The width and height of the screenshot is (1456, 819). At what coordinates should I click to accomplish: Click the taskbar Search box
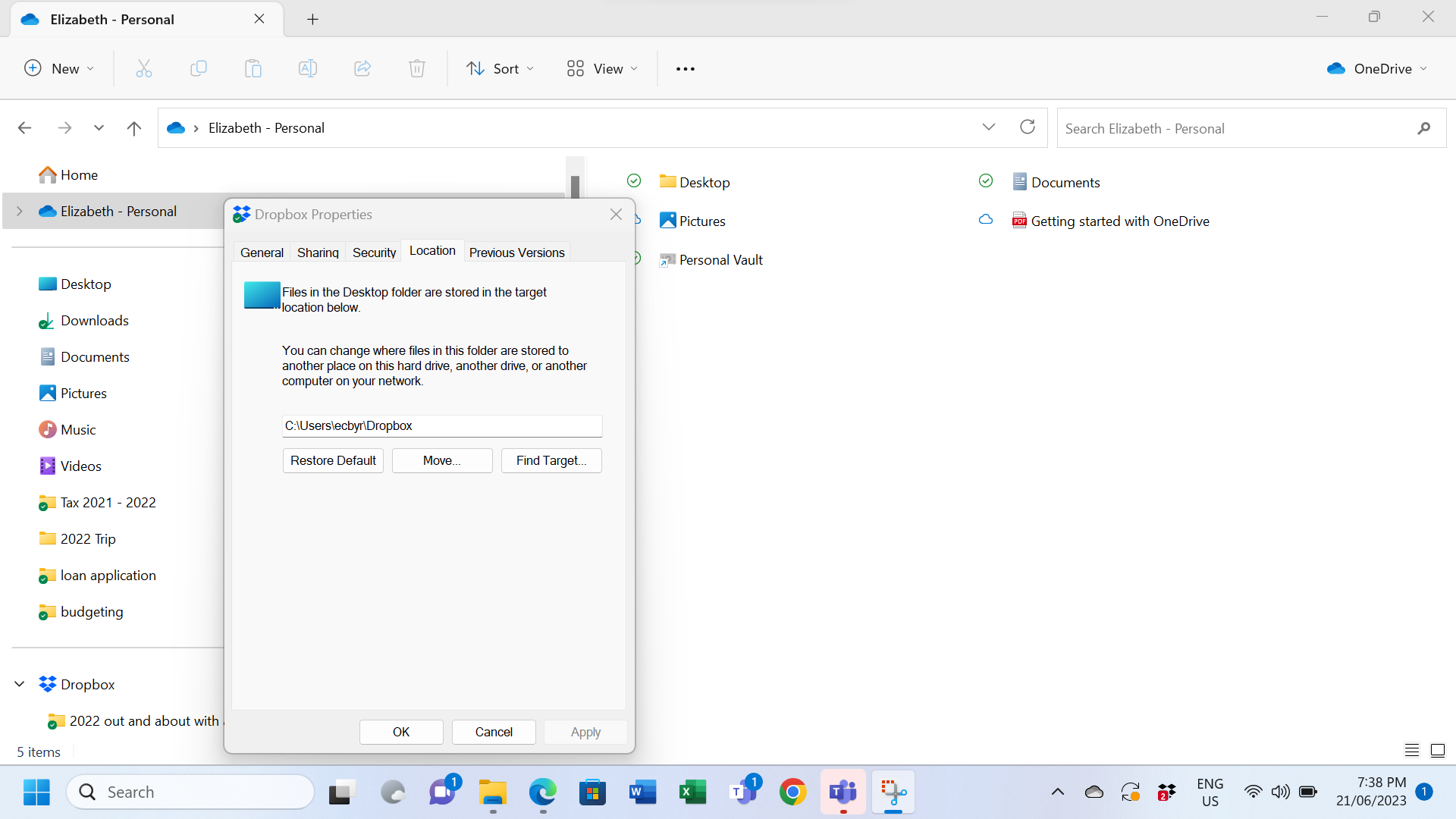click(x=190, y=792)
